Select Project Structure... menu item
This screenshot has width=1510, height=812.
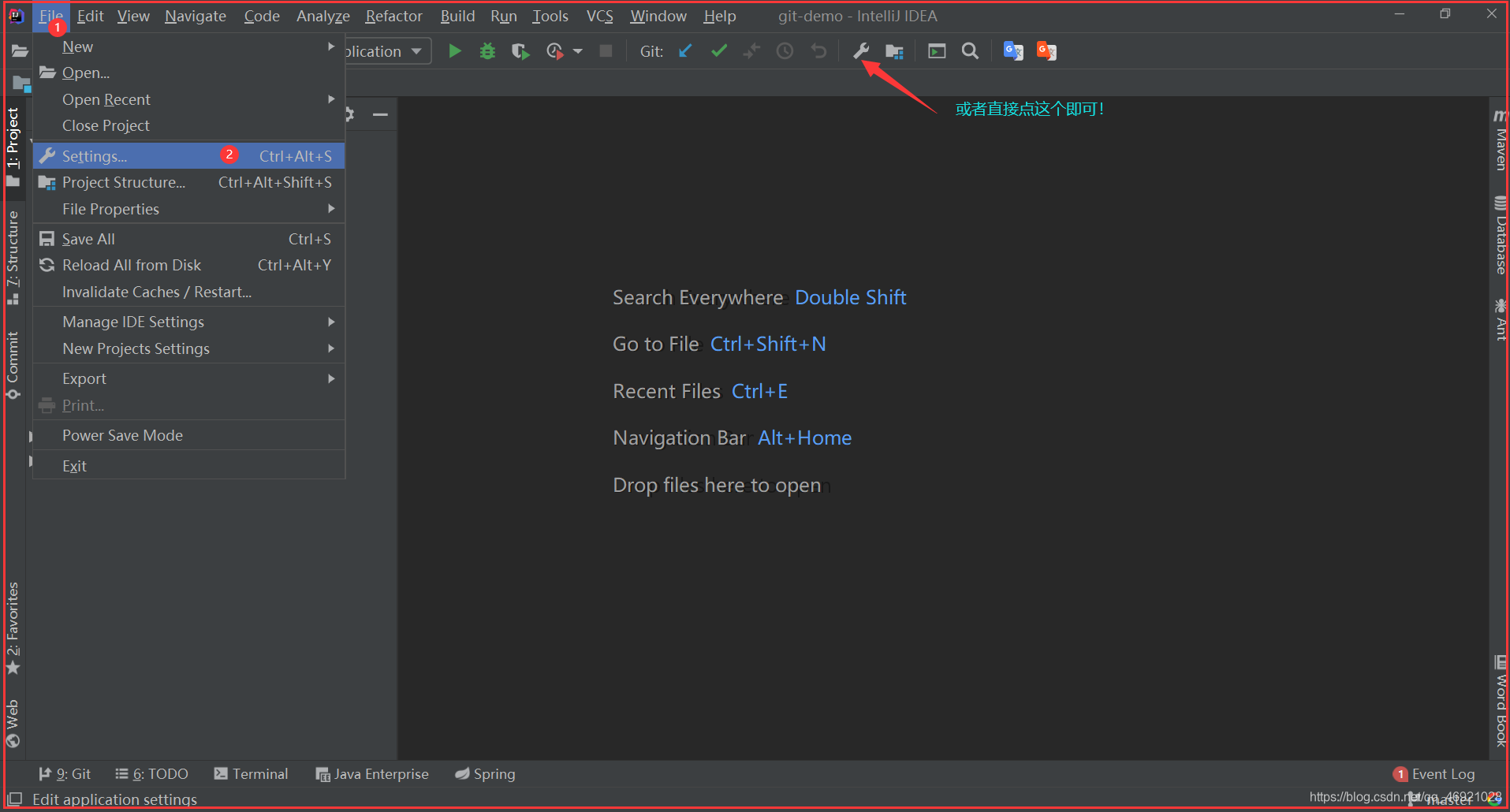[189, 182]
